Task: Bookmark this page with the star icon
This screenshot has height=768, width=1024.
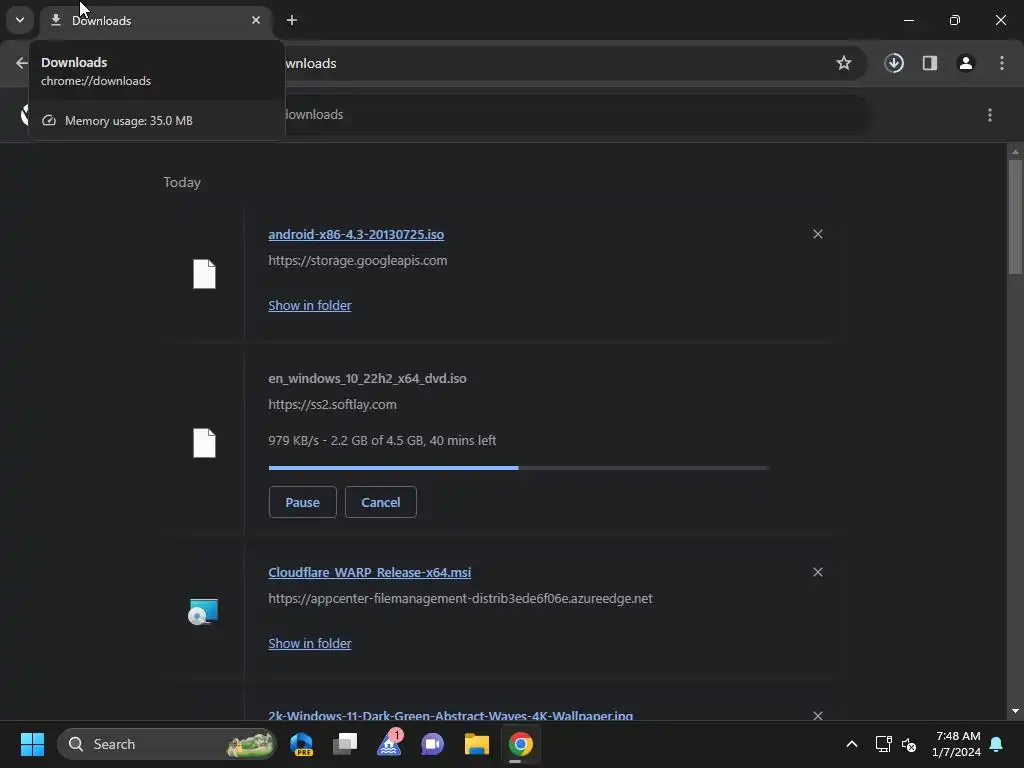Action: coord(844,63)
